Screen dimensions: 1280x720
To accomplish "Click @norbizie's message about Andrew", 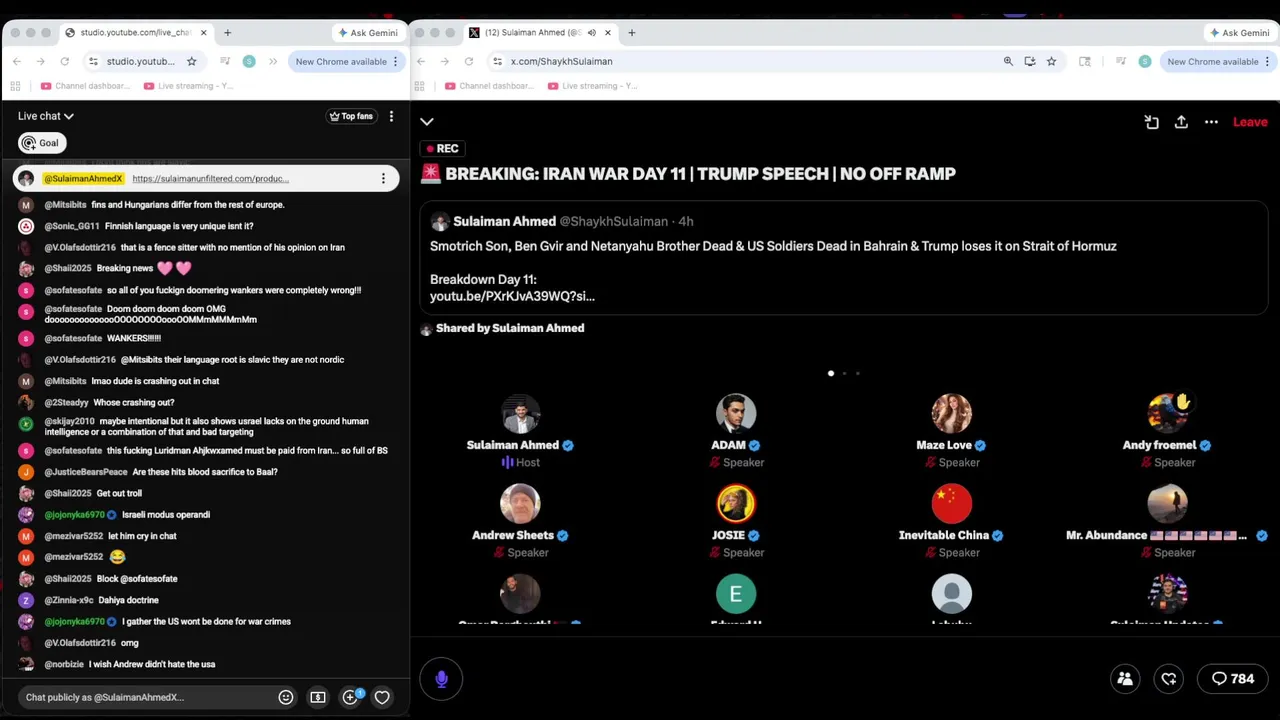I will 152,664.
